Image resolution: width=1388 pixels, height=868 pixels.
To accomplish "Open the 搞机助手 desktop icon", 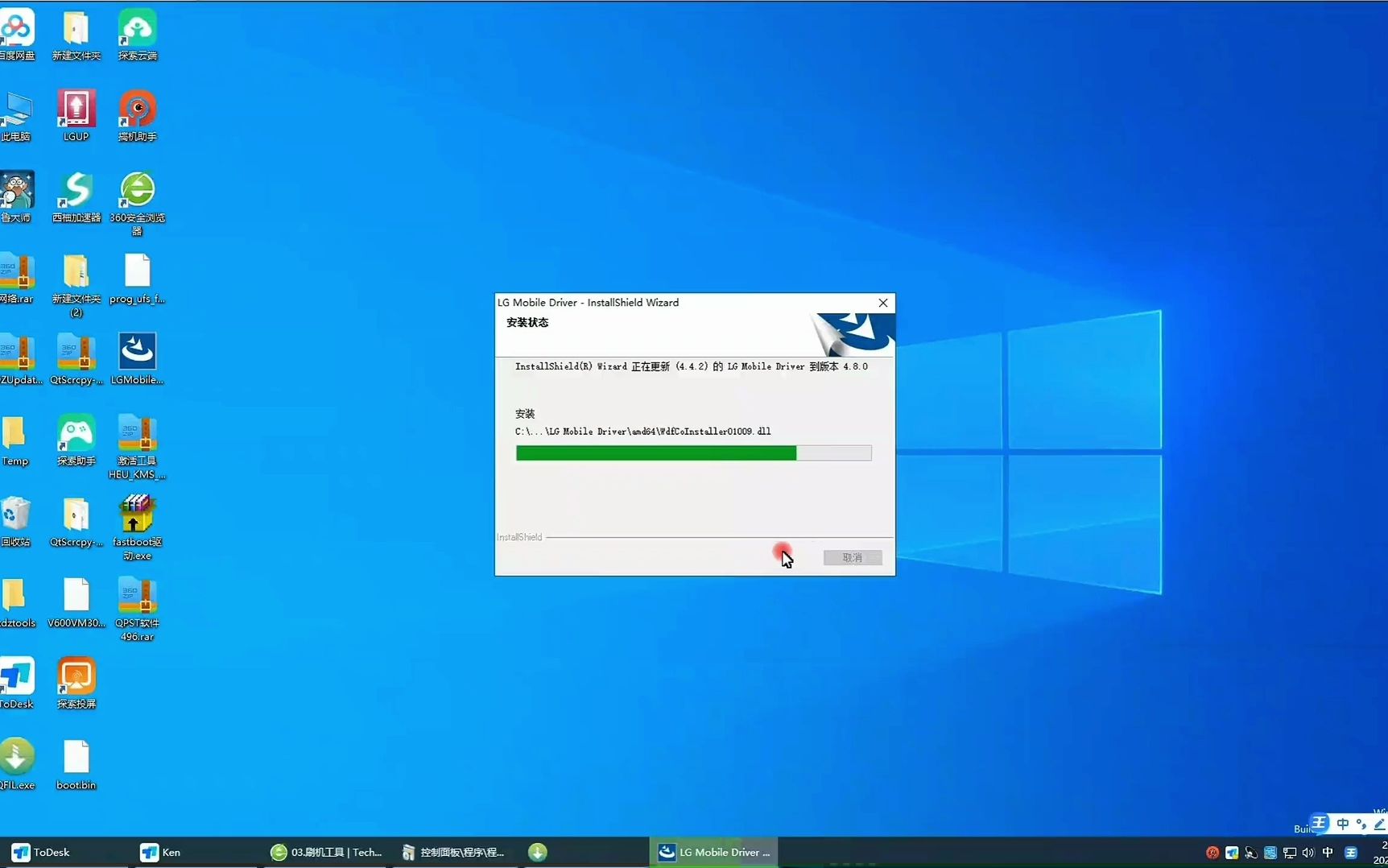I will 137,115.
